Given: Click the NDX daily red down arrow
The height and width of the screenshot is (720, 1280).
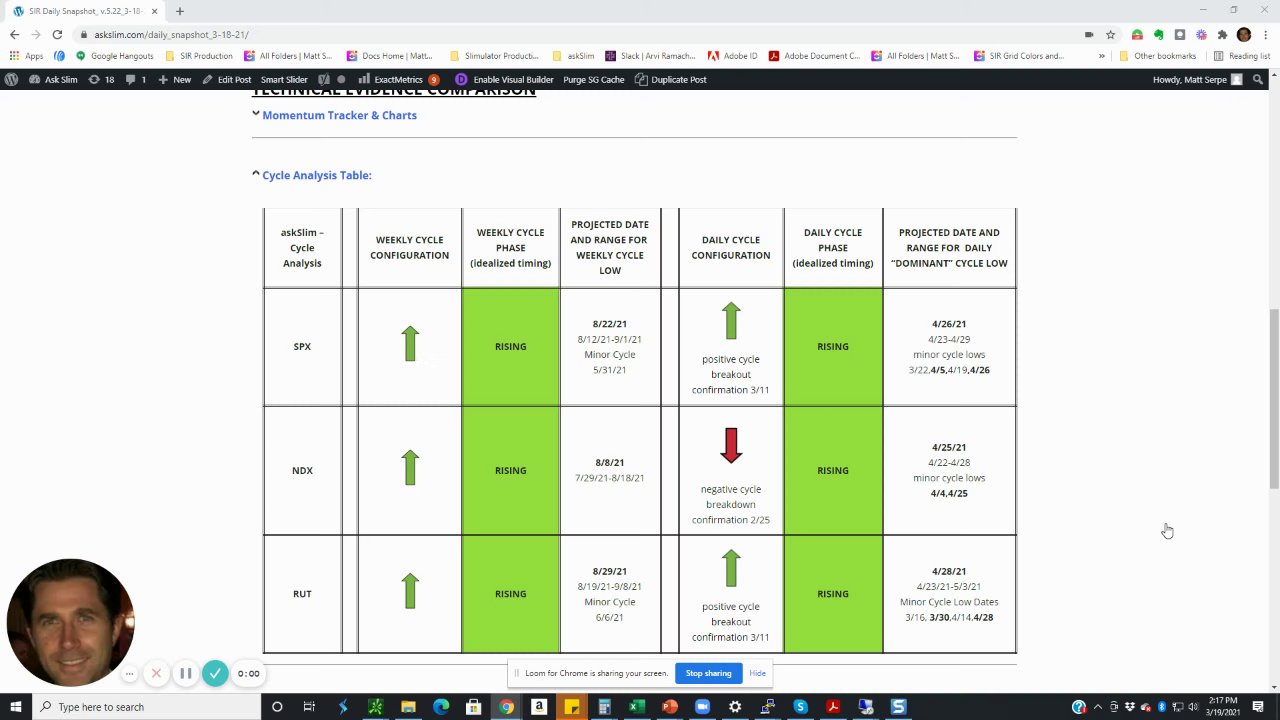Looking at the screenshot, I should click(731, 446).
